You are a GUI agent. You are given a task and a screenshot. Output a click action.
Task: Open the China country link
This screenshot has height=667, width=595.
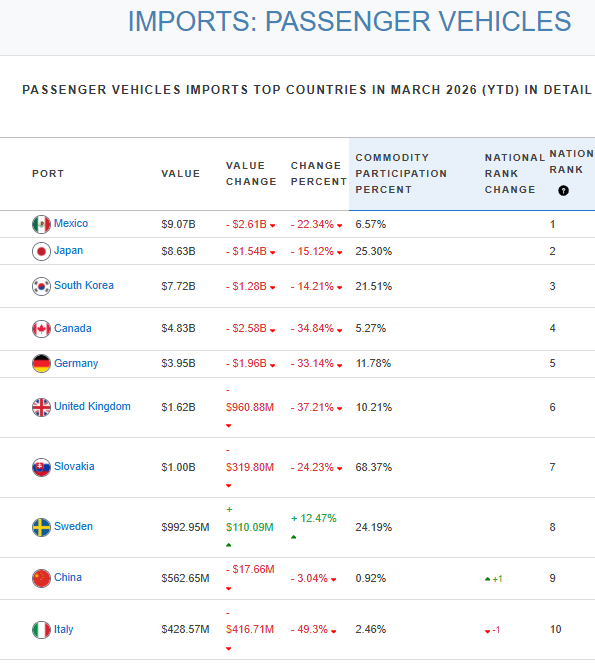click(68, 578)
